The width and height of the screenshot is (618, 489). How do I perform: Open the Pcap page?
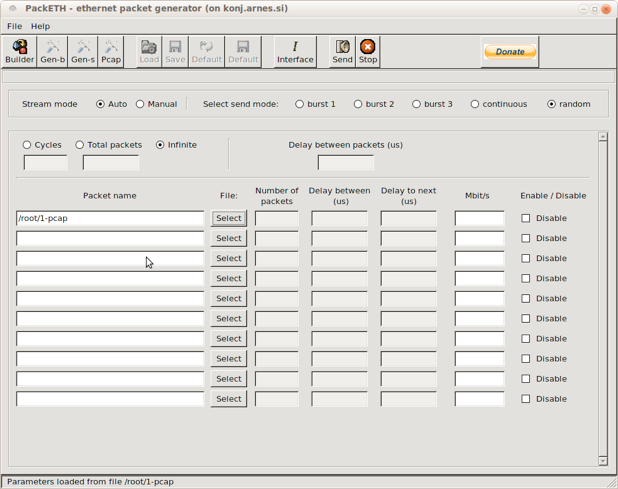click(x=111, y=52)
